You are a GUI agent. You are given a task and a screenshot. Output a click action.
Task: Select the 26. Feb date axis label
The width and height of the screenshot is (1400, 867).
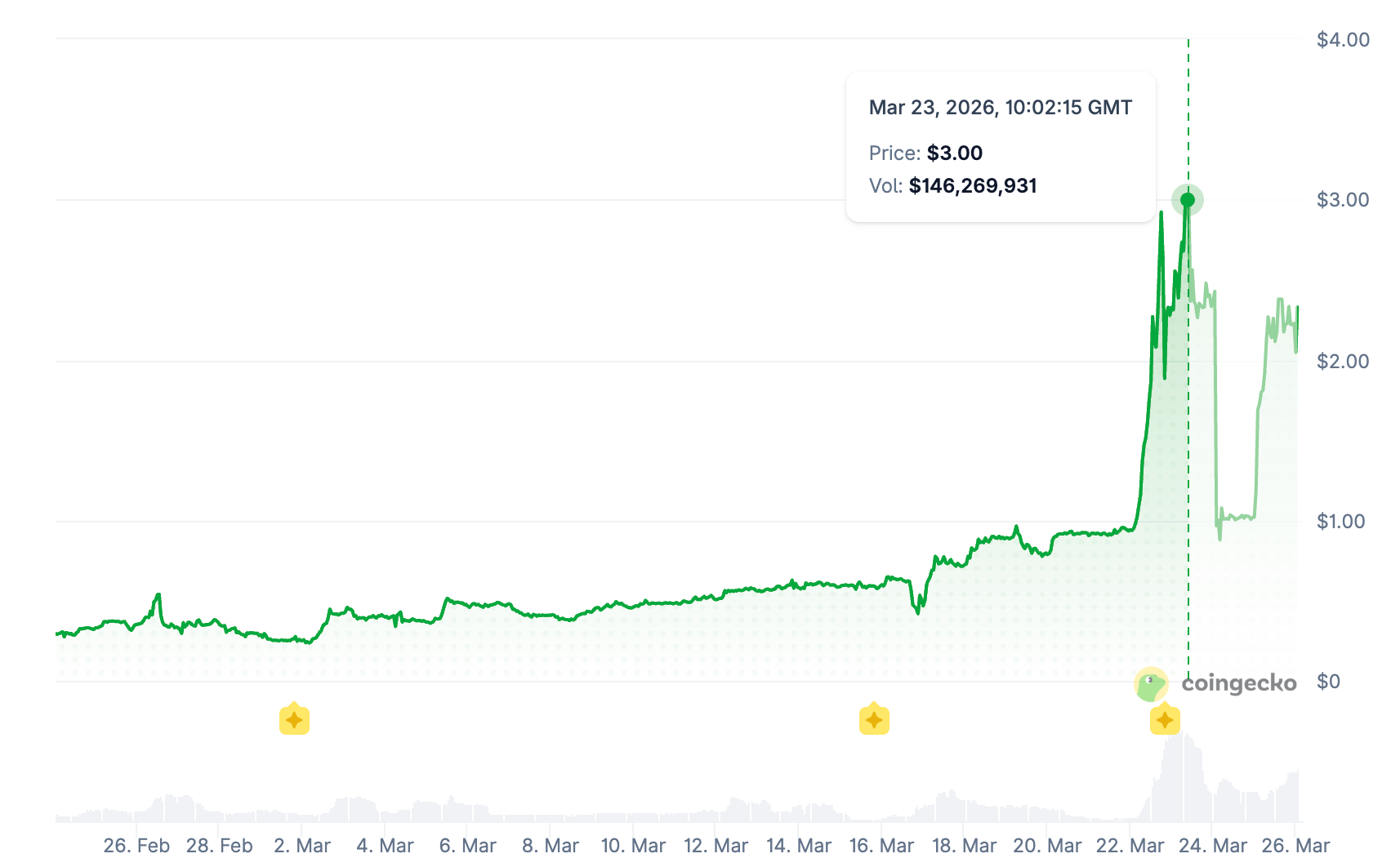(136, 846)
